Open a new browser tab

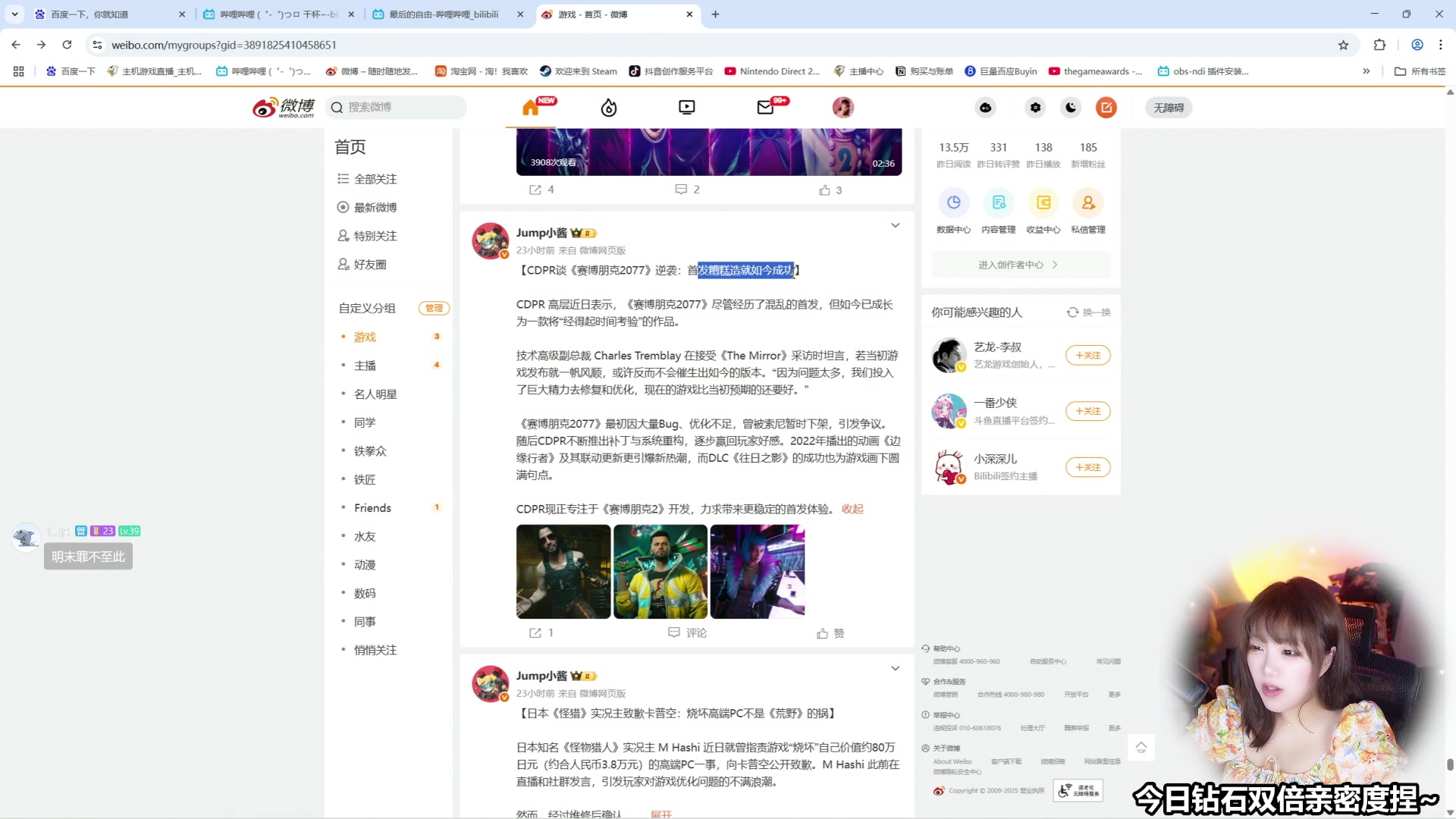pyautogui.click(x=715, y=14)
